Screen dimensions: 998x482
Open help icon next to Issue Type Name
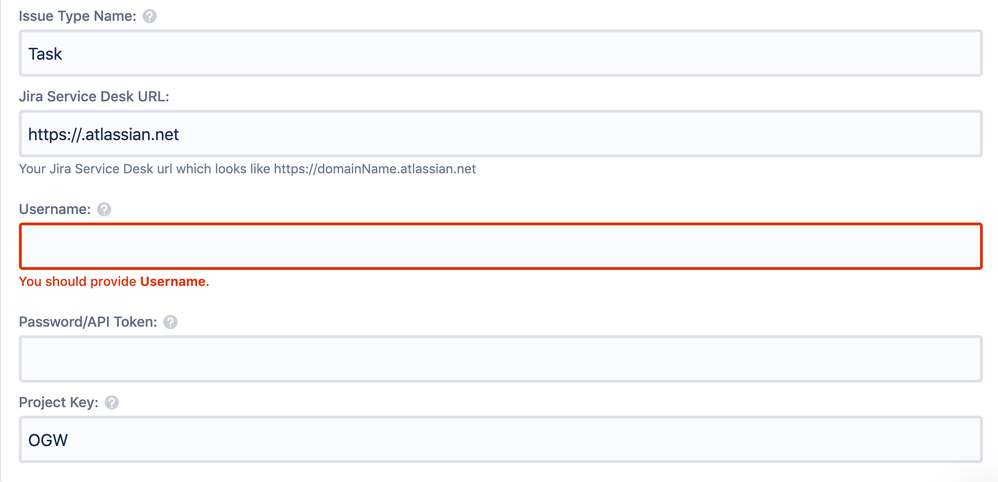[x=150, y=17]
